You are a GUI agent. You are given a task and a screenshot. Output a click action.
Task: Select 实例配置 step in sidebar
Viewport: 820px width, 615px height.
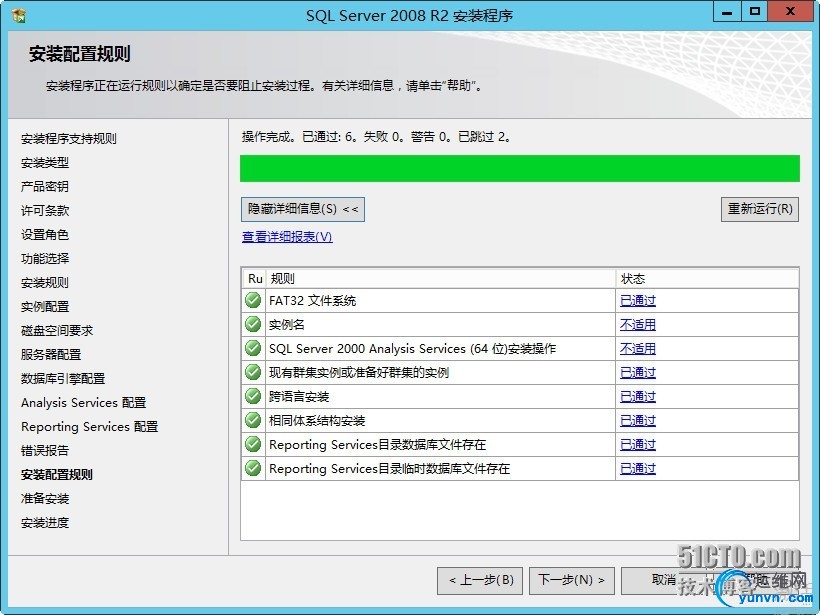(45, 306)
